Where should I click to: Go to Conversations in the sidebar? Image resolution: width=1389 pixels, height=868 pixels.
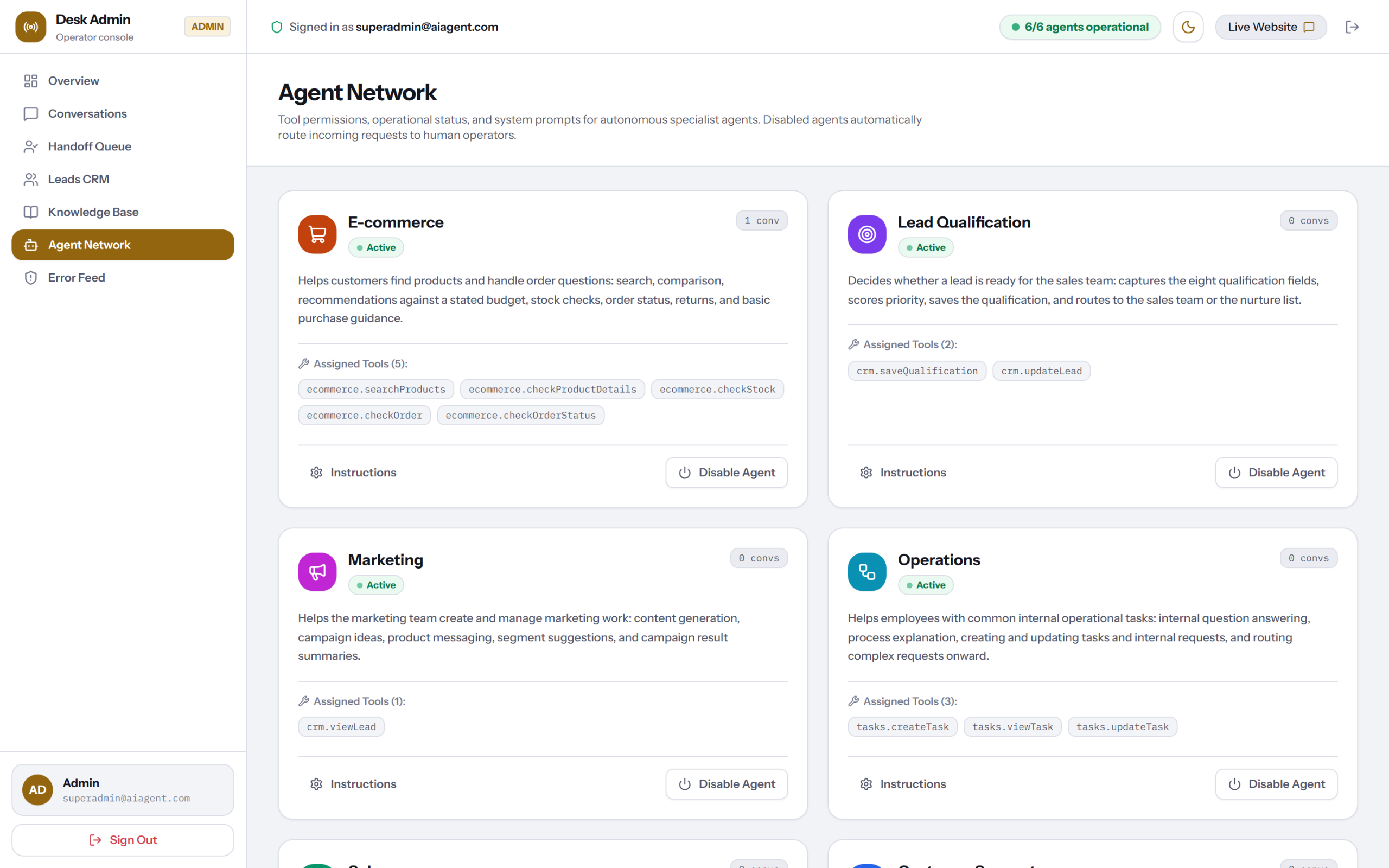123,114
